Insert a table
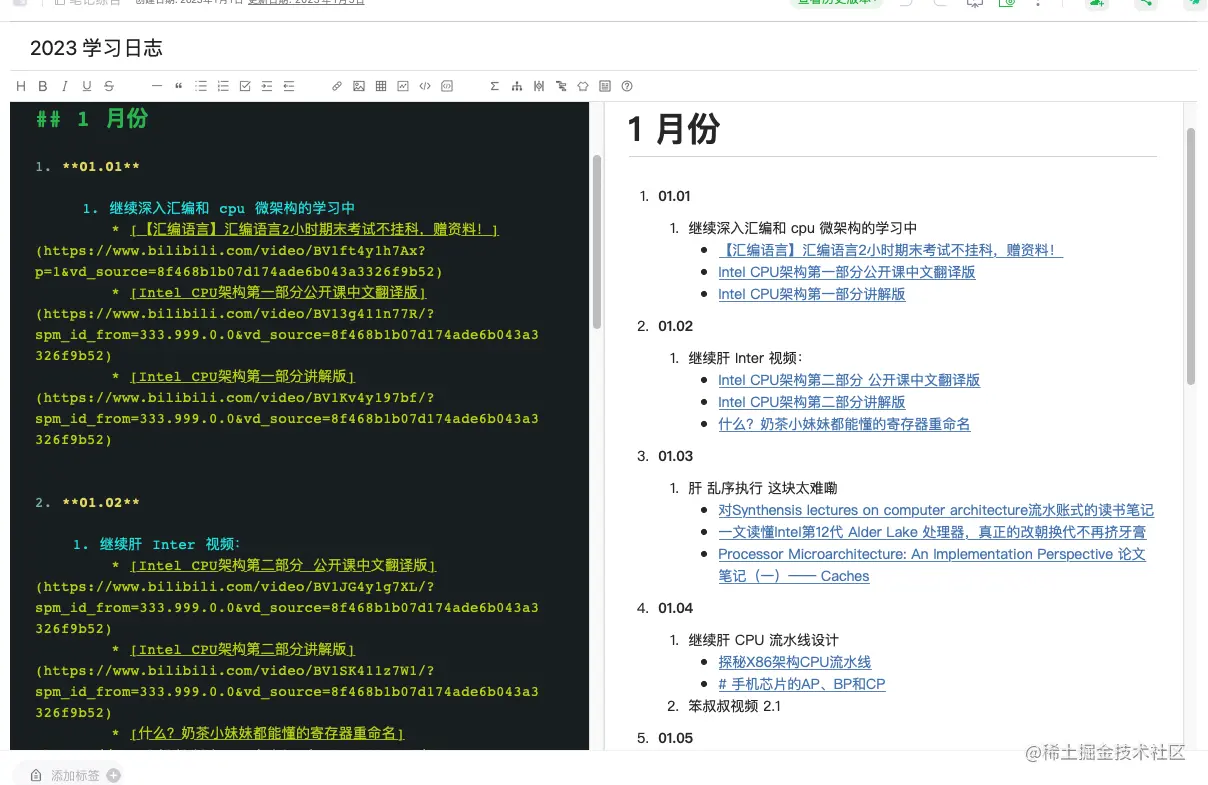 (x=381, y=86)
